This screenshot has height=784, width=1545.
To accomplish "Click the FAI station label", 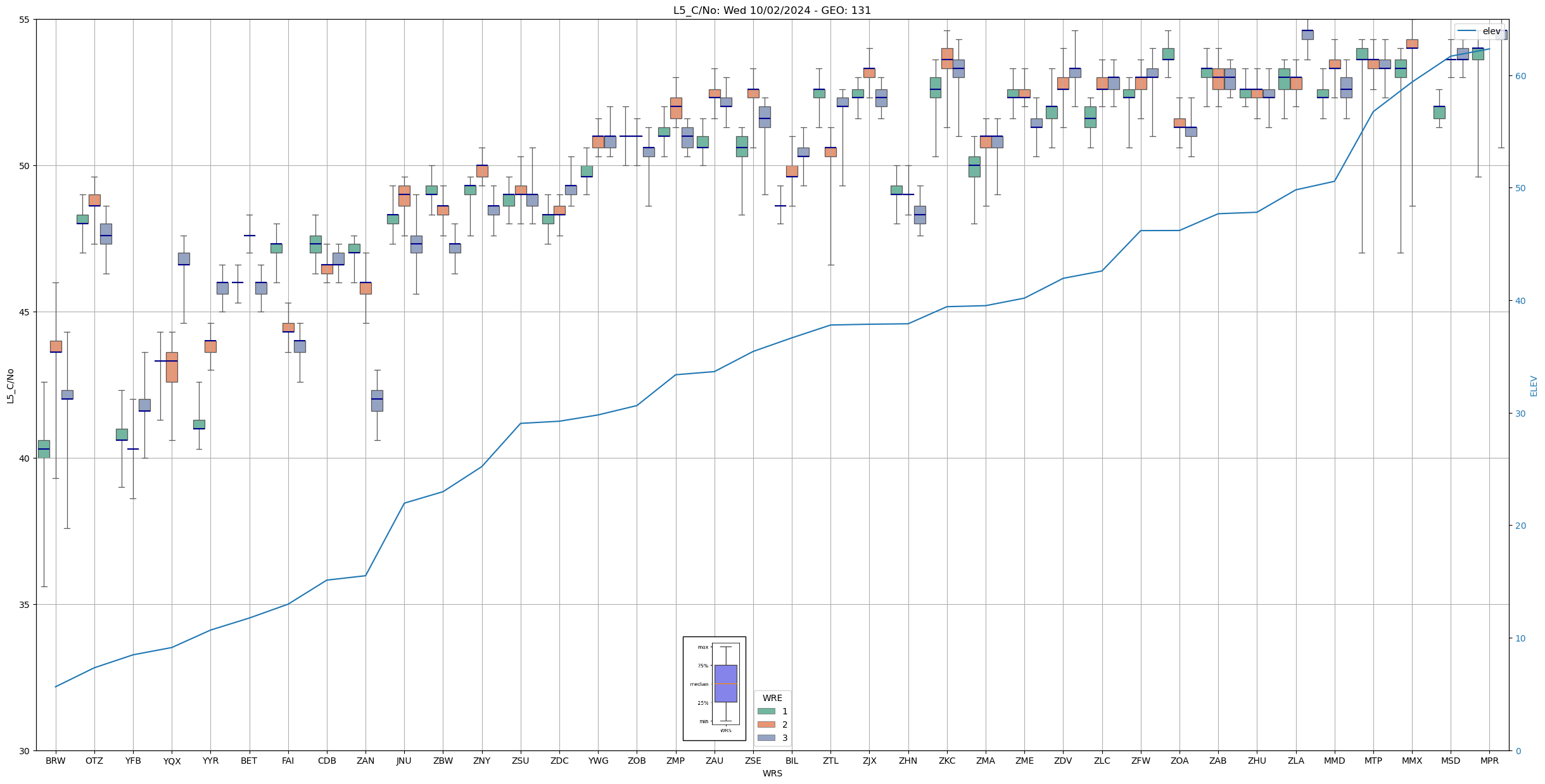I will click(x=288, y=761).
